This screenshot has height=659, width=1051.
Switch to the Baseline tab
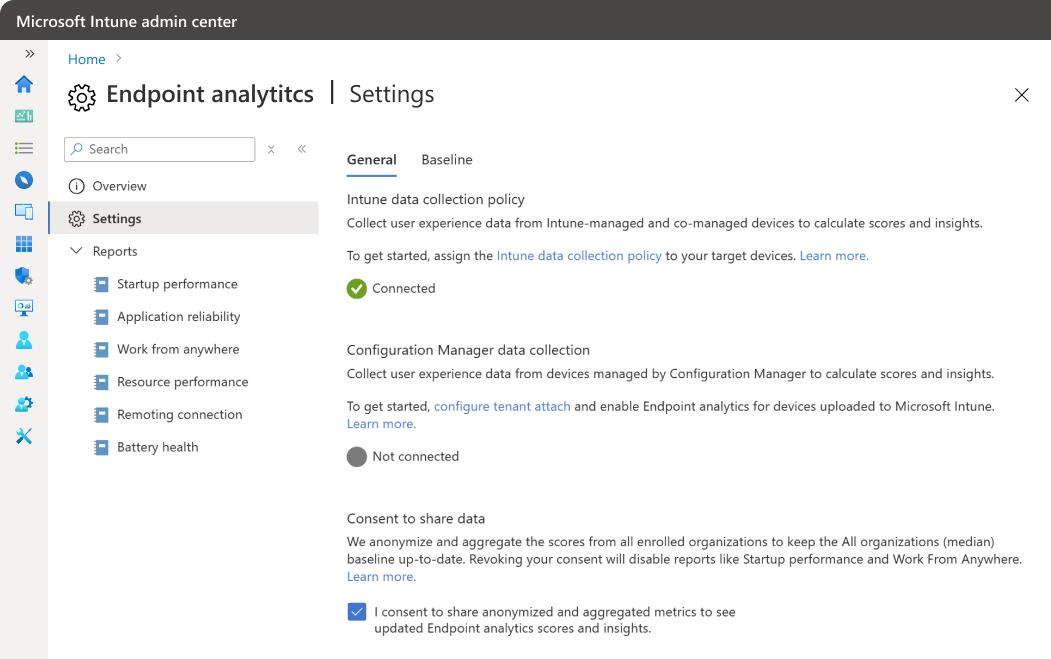447,160
